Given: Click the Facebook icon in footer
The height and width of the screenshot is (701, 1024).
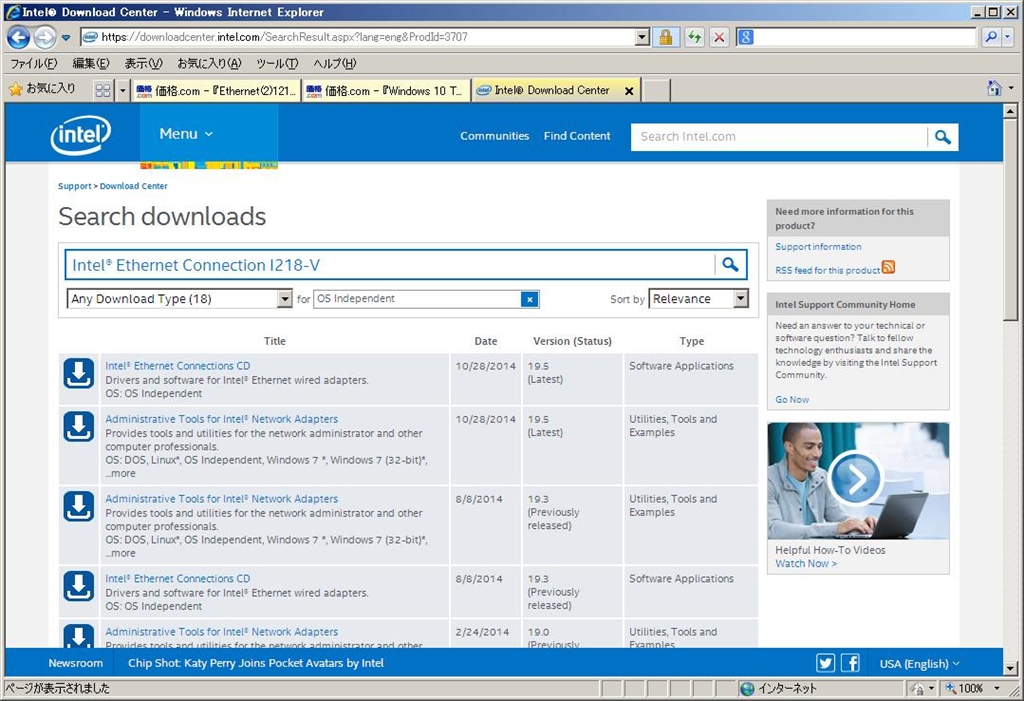Looking at the screenshot, I should point(850,663).
